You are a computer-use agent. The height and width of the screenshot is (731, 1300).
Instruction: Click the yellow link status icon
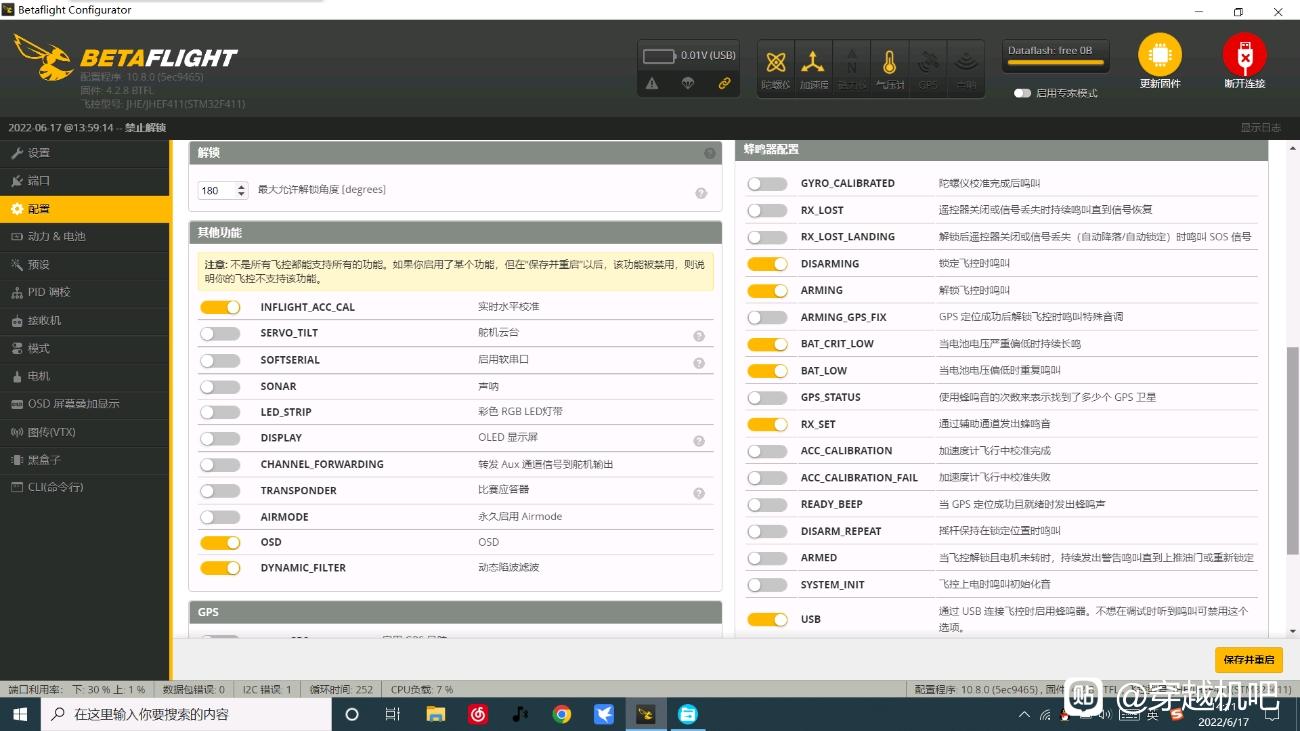pos(724,84)
